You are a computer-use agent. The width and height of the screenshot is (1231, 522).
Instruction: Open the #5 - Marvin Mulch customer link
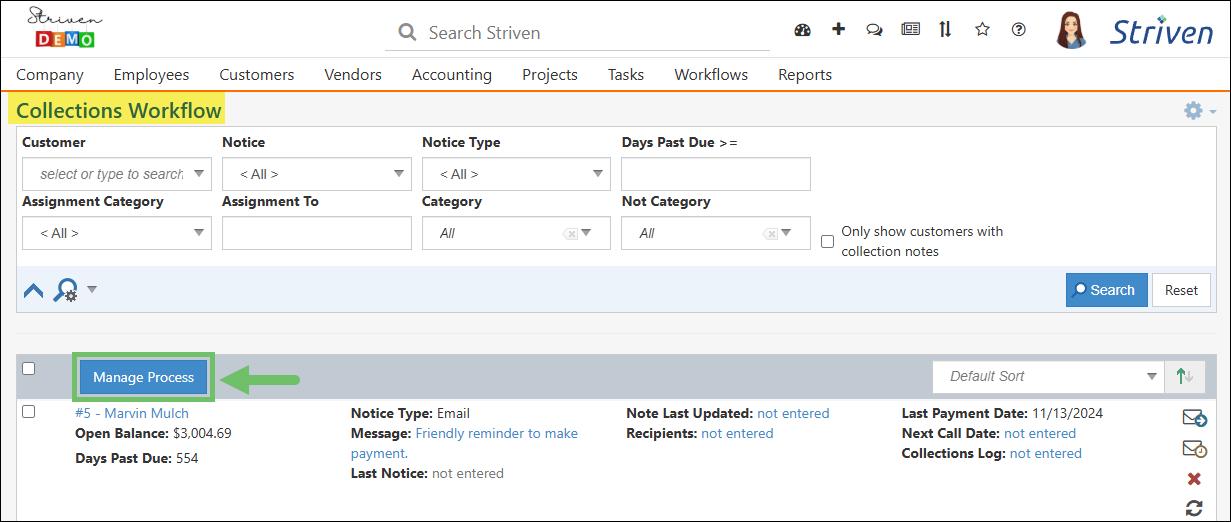[x=132, y=413]
